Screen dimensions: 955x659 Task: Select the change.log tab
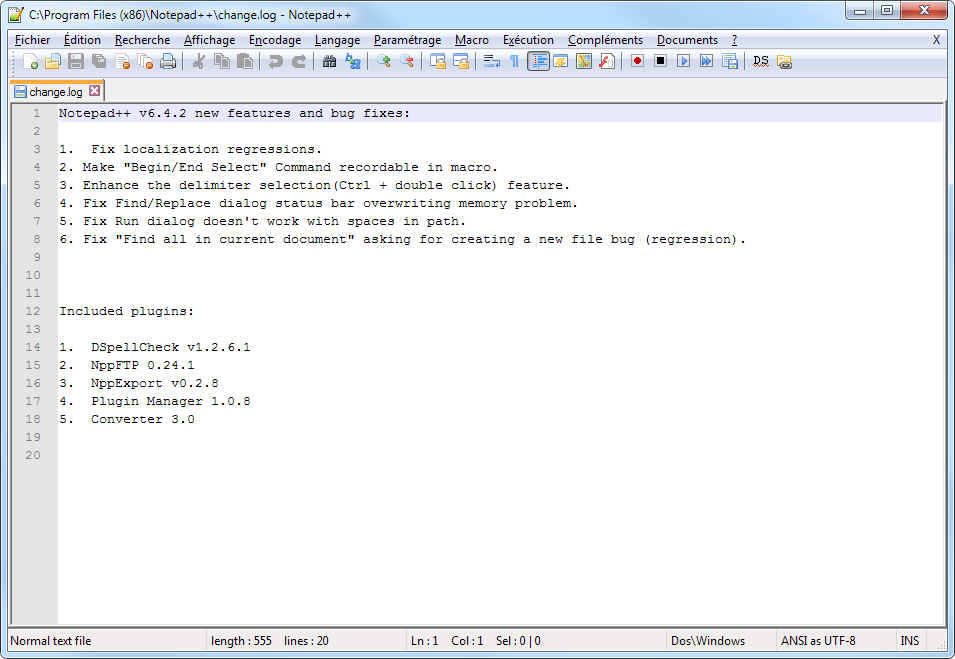[55, 91]
